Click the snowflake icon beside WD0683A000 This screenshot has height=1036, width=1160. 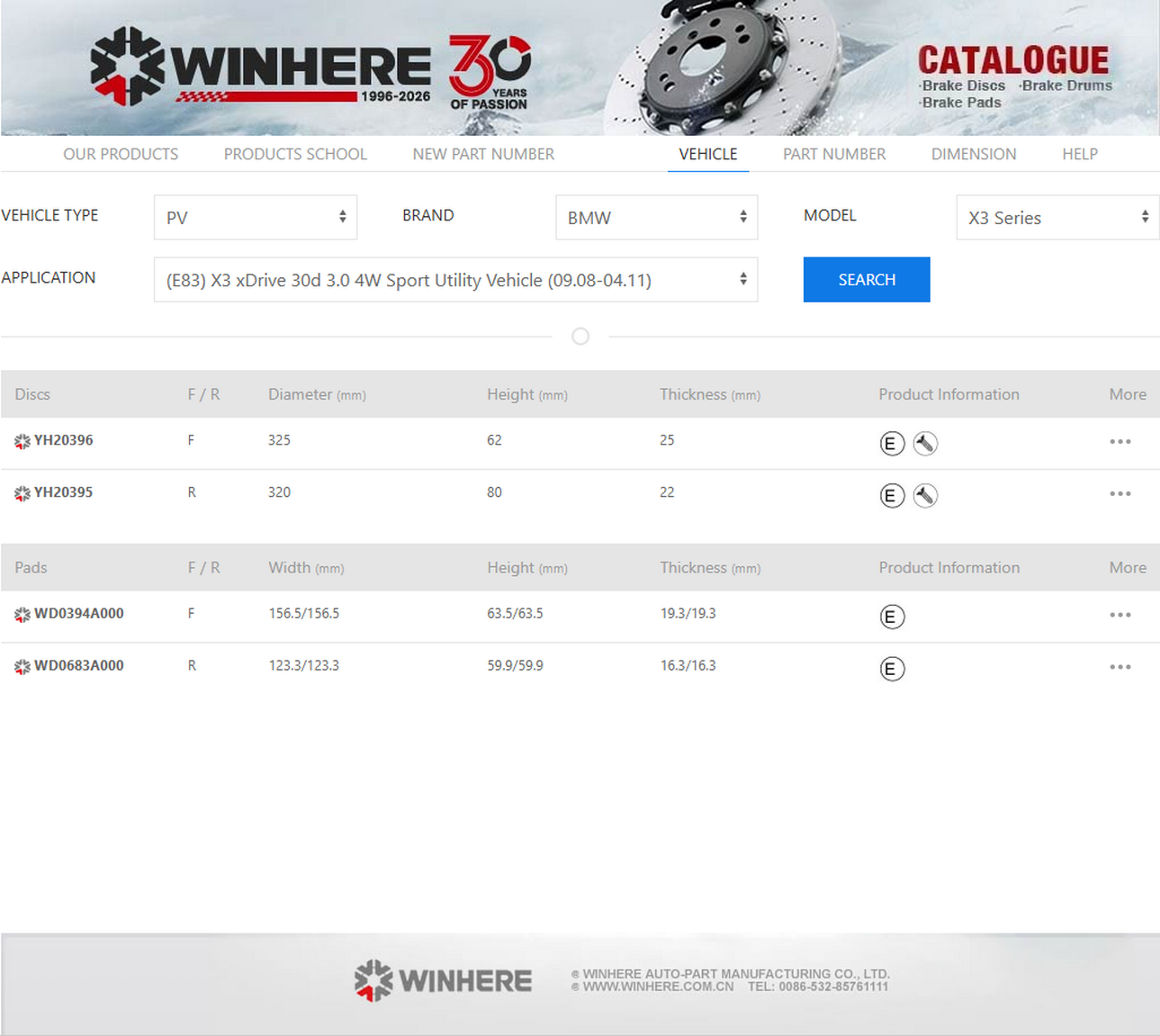[x=22, y=667]
